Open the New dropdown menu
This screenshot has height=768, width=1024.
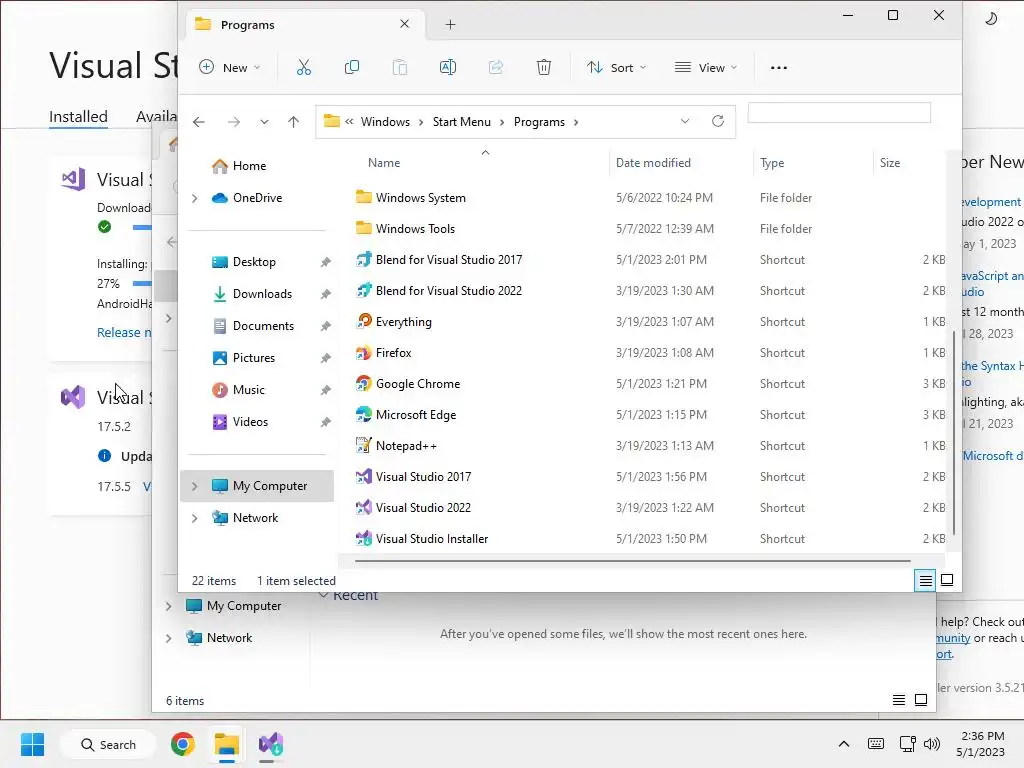229,67
